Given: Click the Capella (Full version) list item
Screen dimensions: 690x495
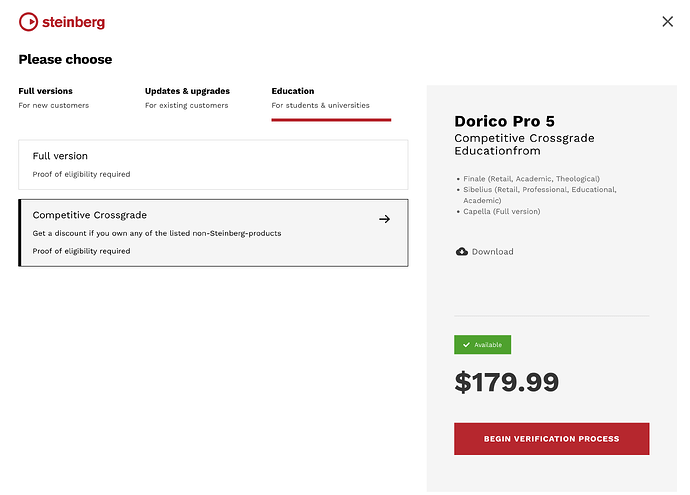Looking at the screenshot, I should click(x=504, y=211).
